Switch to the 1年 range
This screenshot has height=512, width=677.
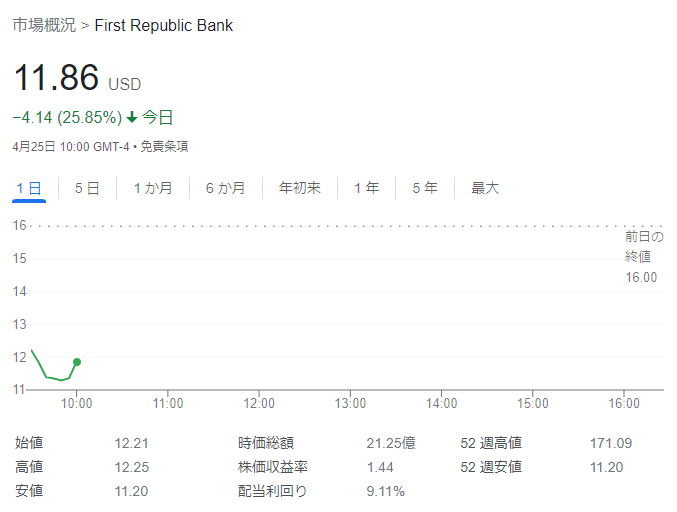(x=367, y=188)
